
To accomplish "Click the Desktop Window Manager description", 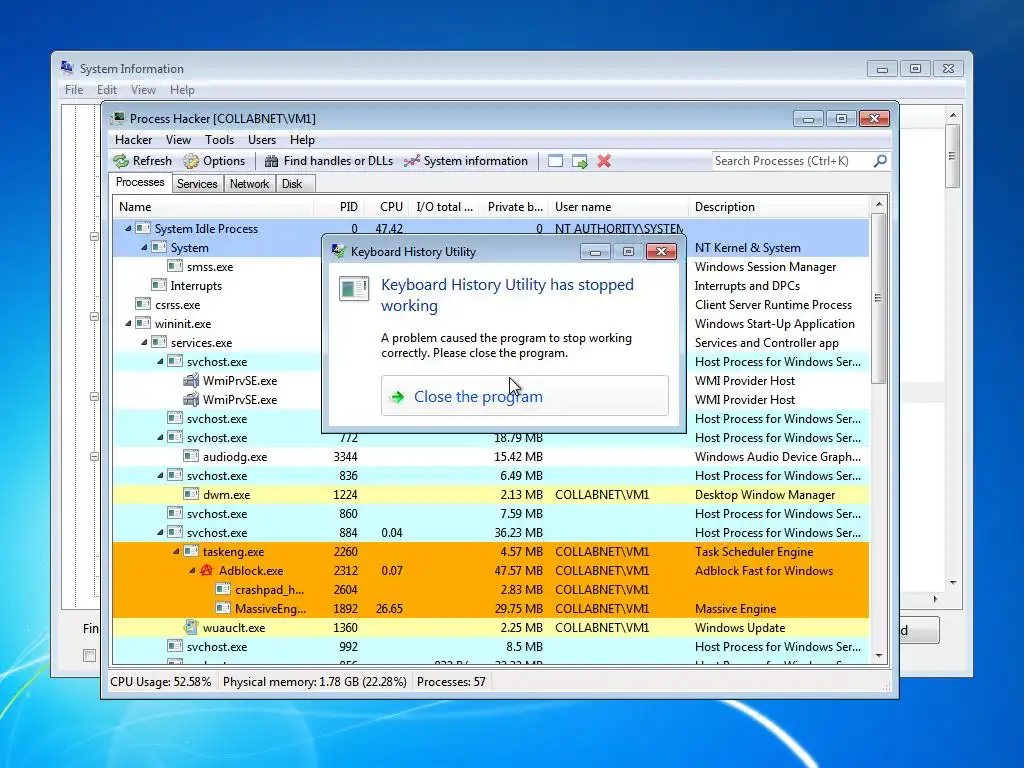I will tap(765, 494).
